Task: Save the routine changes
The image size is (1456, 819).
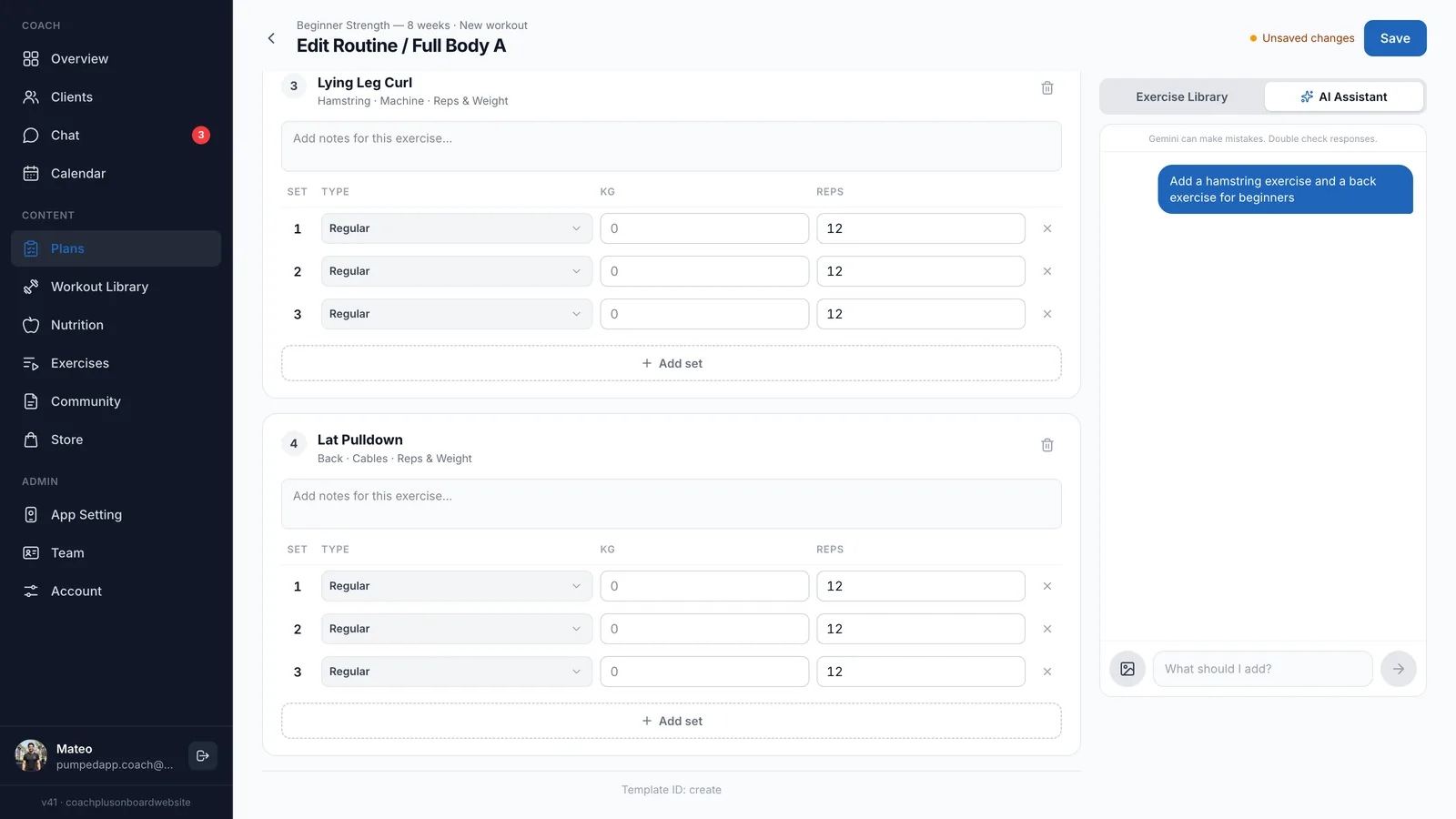Action: click(x=1395, y=38)
